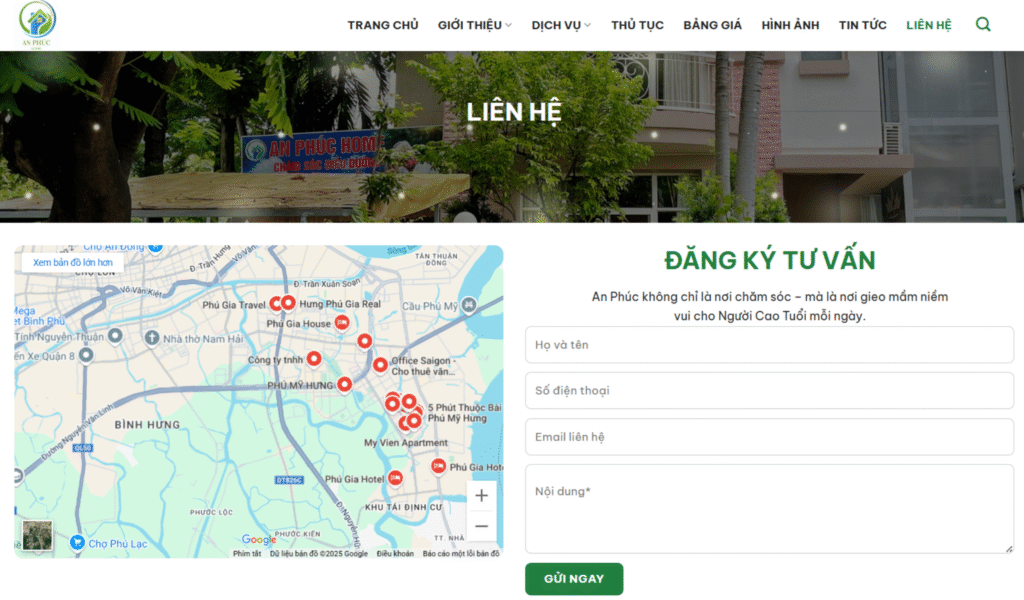
Task: Focus the 'Email liên hệ' field
Action: click(x=769, y=437)
